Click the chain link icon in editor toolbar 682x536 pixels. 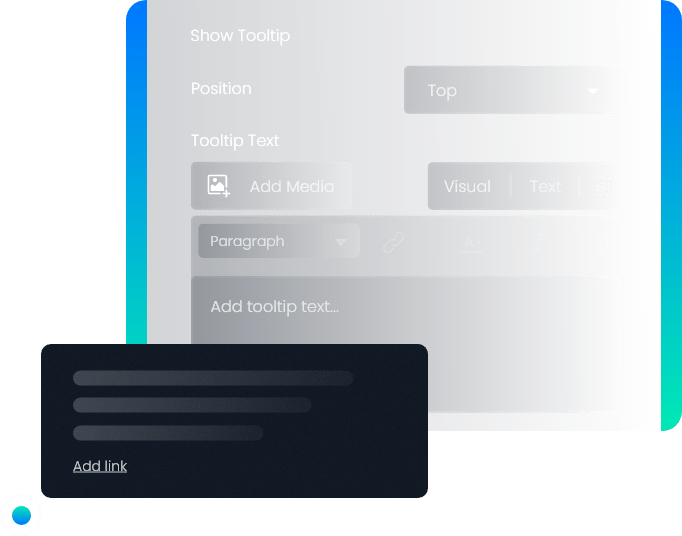(x=393, y=242)
